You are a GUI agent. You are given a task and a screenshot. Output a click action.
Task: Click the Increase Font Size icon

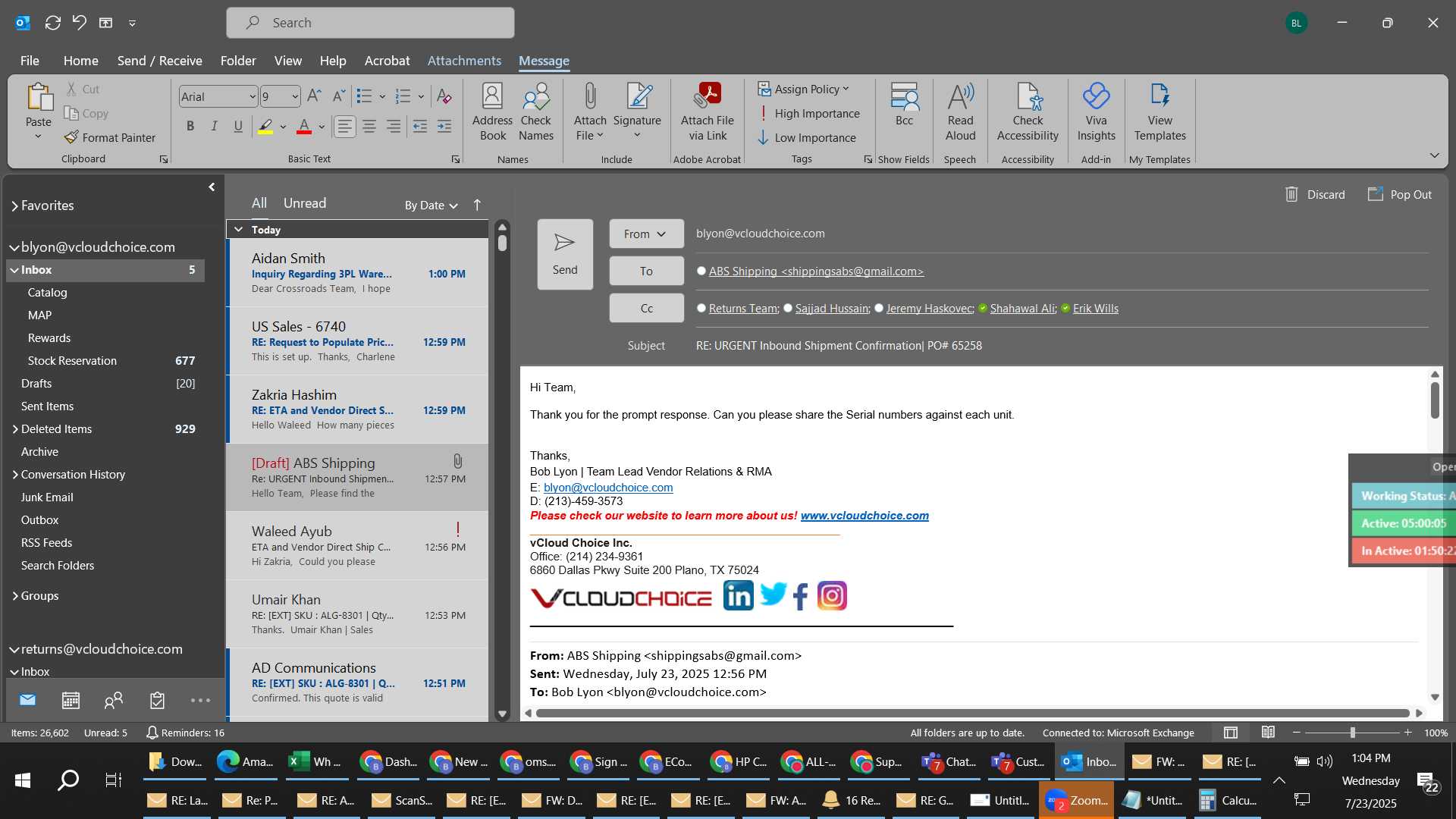pyautogui.click(x=315, y=96)
